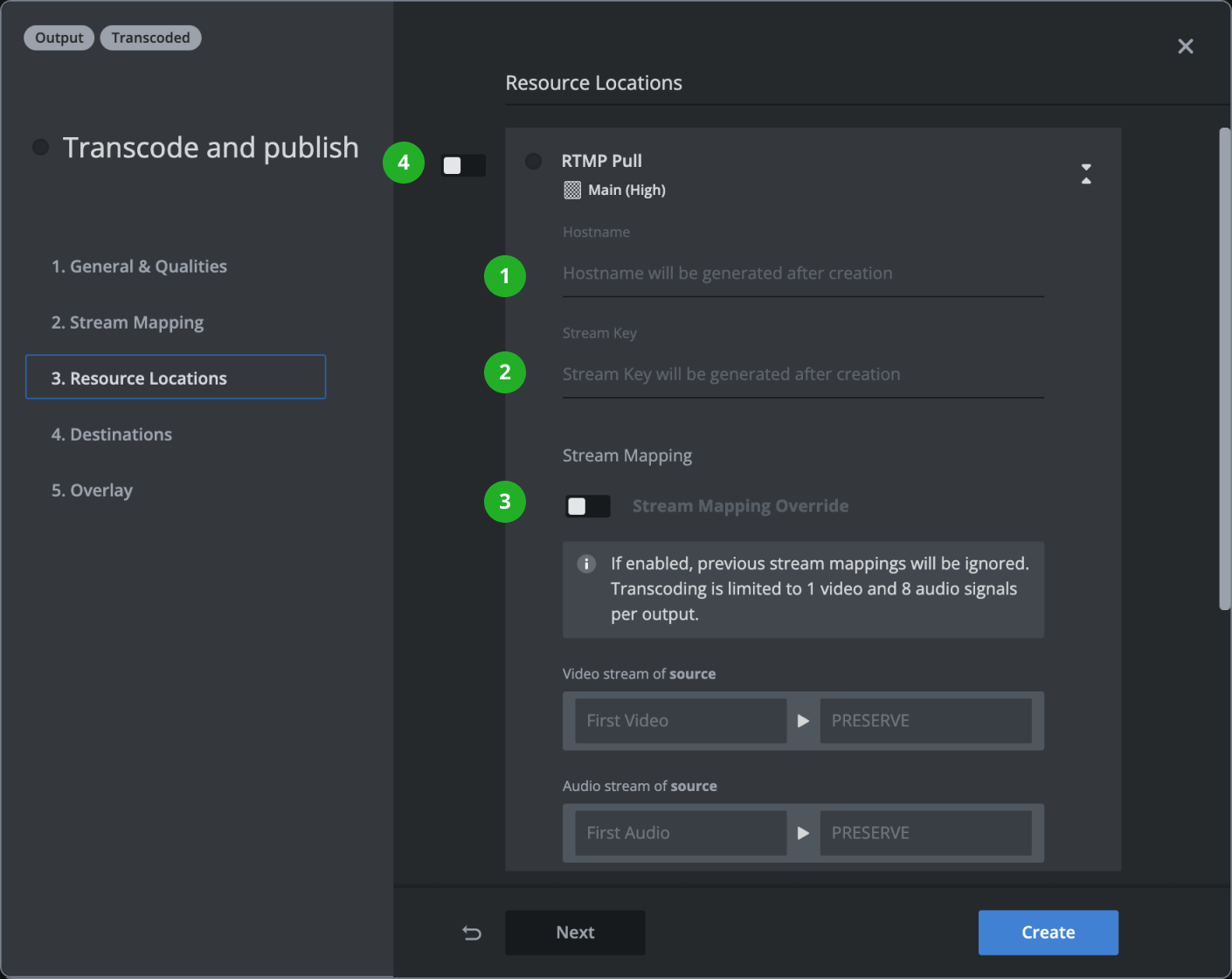Switch to the Destinations step
The height and width of the screenshot is (979, 1232).
112,434
